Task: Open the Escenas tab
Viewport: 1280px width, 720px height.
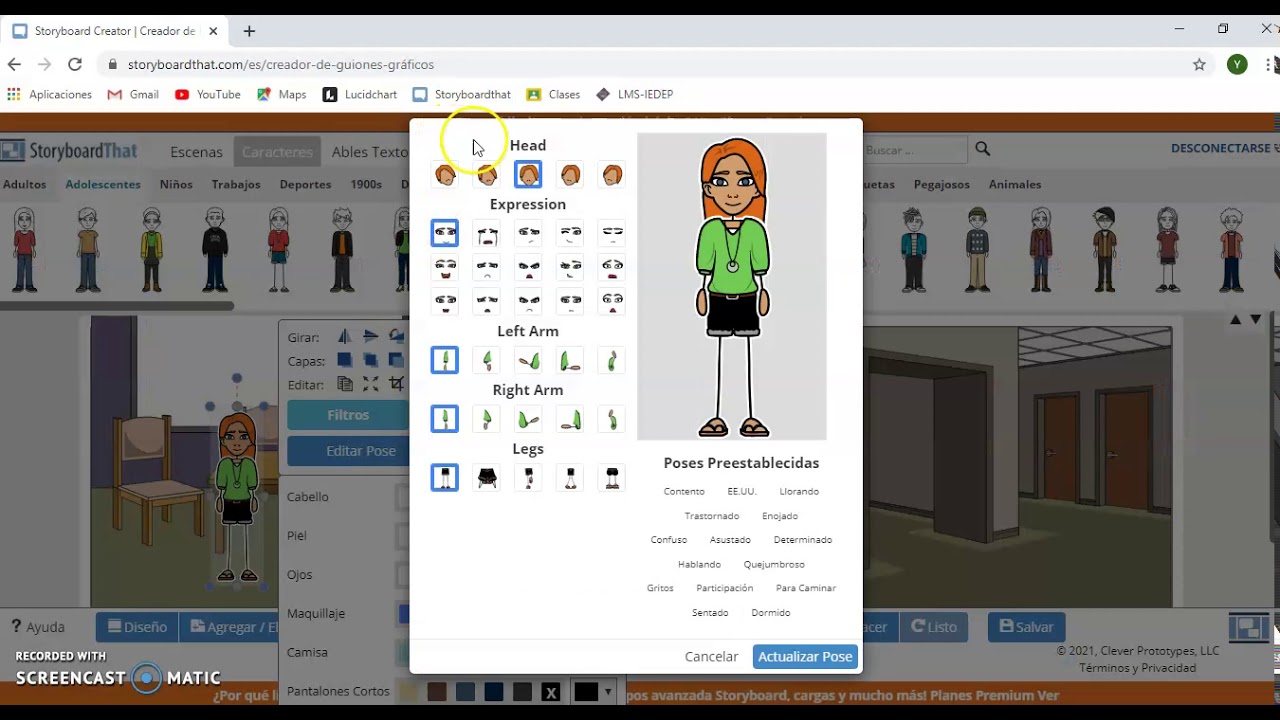Action: click(x=196, y=152)
